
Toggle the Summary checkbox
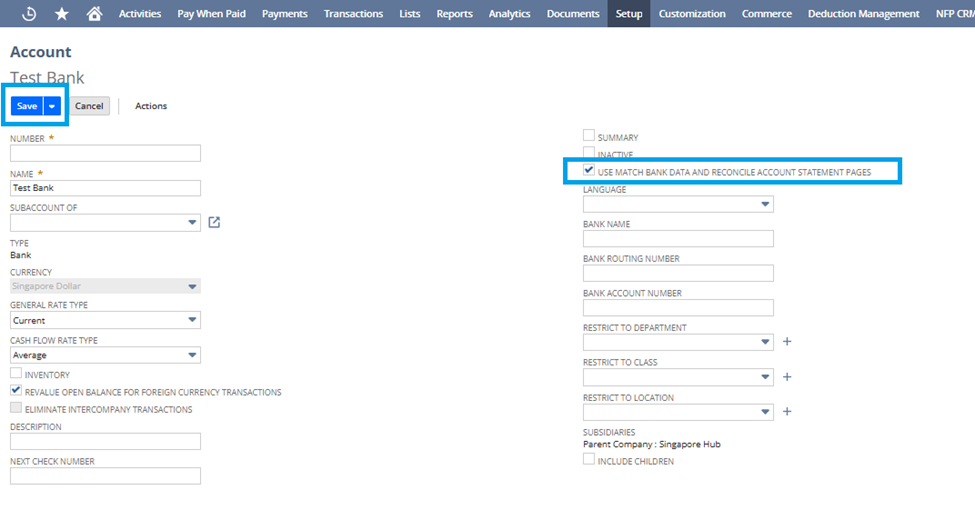tap(589, 135)
